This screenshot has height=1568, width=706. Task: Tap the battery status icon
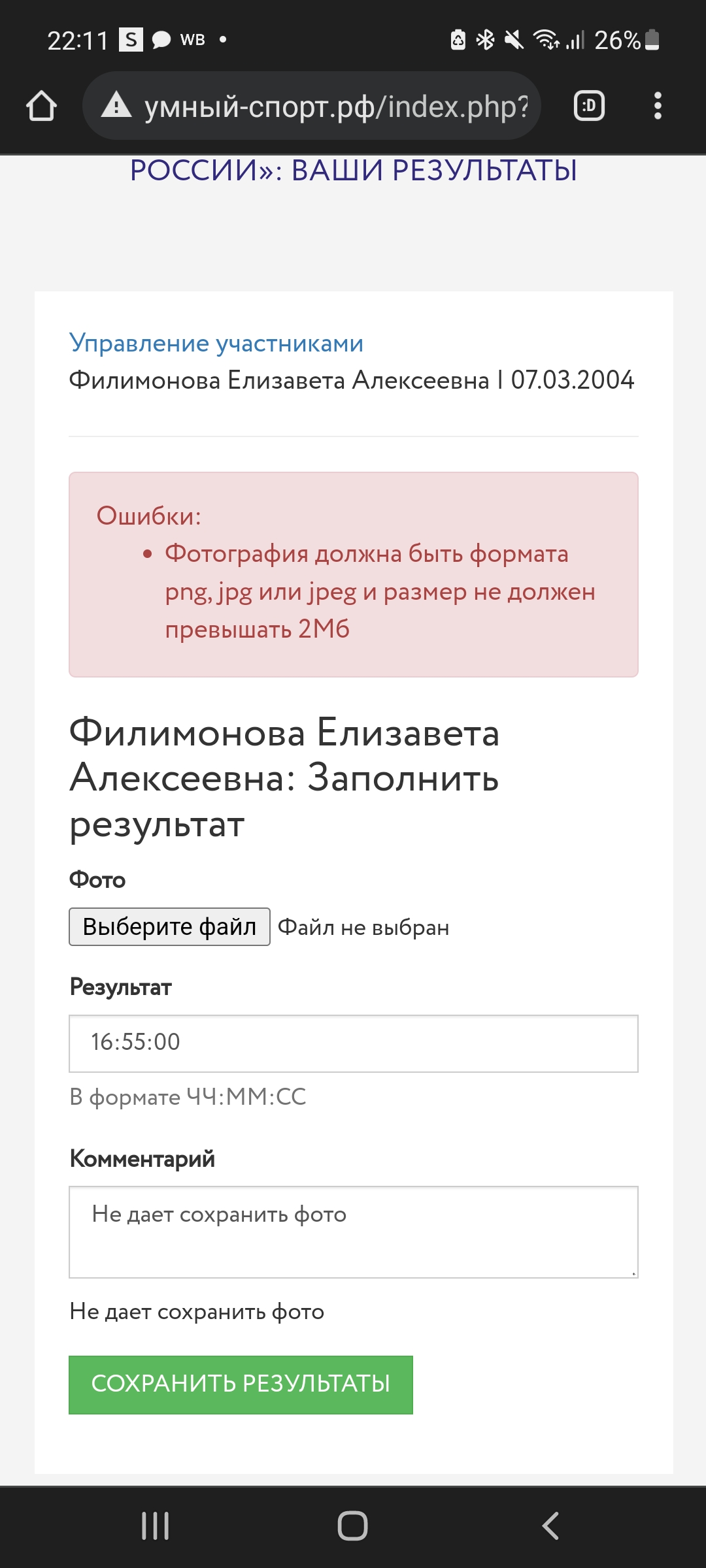click(652, 40)
